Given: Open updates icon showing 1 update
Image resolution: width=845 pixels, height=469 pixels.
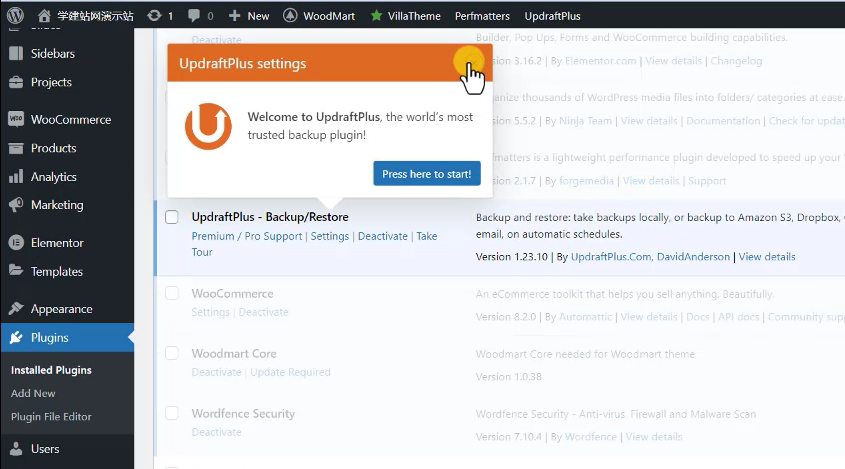Looking at the screenshot, I should (154, 16).
